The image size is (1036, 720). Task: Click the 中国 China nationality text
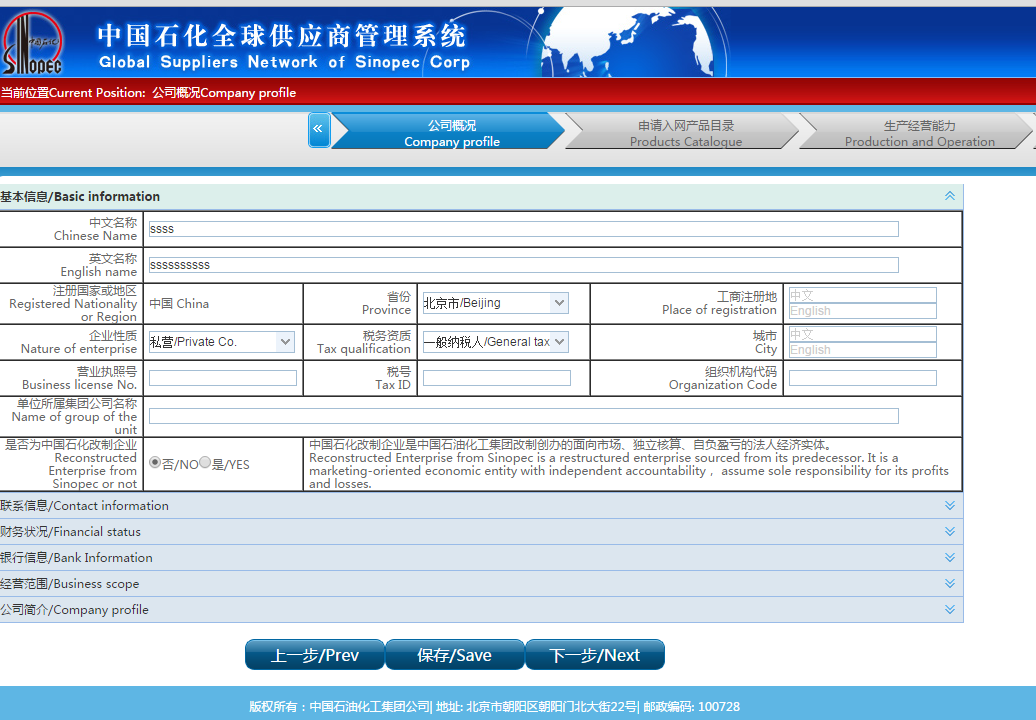pyautogui.click(x=179, y=303)
